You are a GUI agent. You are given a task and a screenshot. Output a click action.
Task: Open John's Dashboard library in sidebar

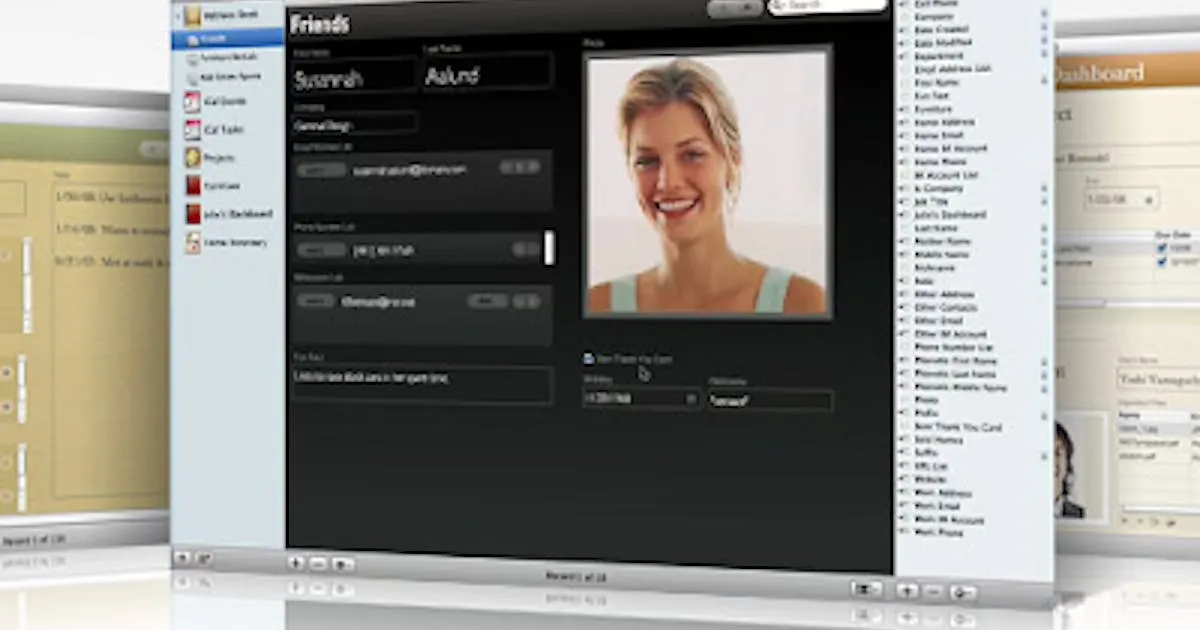[x=237, y=214]
